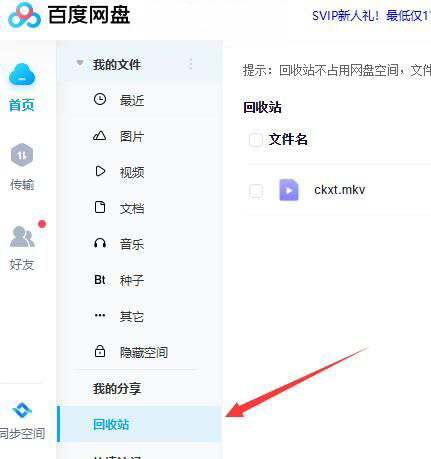Click the 传输 label in left rail
The width and height of the screenshot is (431, 459).
click(22, 185)
